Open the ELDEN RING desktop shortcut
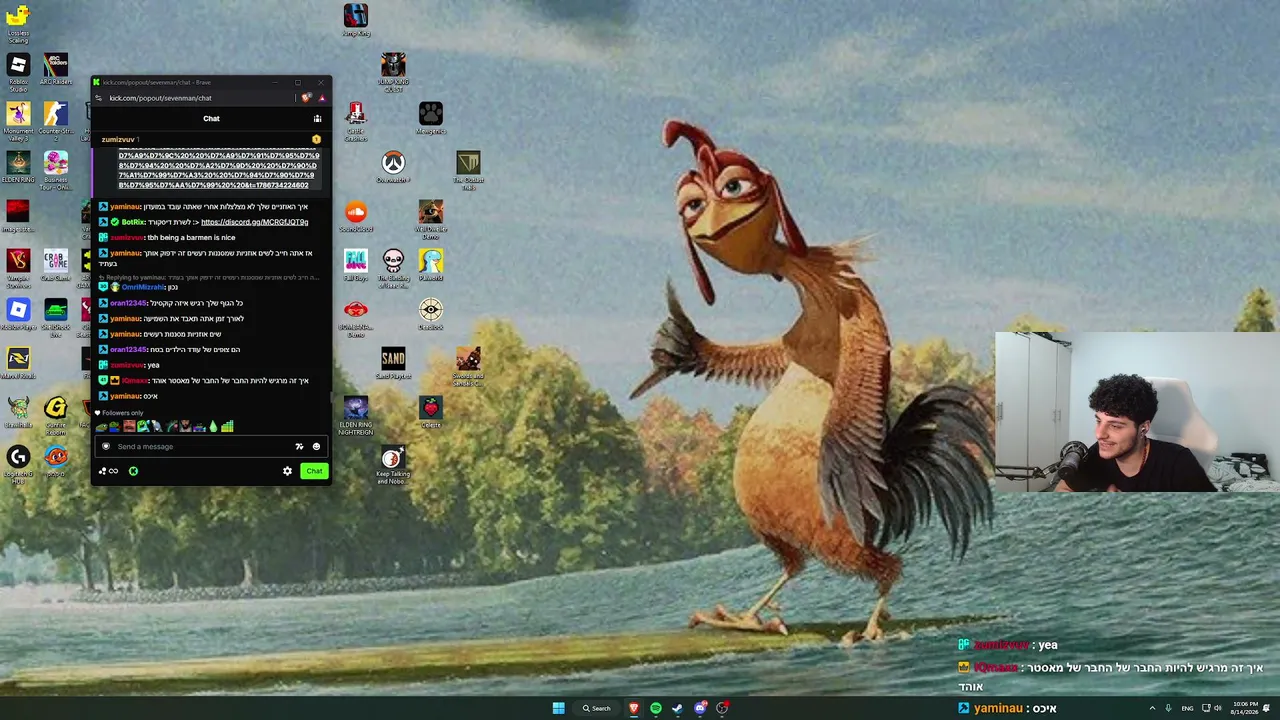 pos(18,167)
